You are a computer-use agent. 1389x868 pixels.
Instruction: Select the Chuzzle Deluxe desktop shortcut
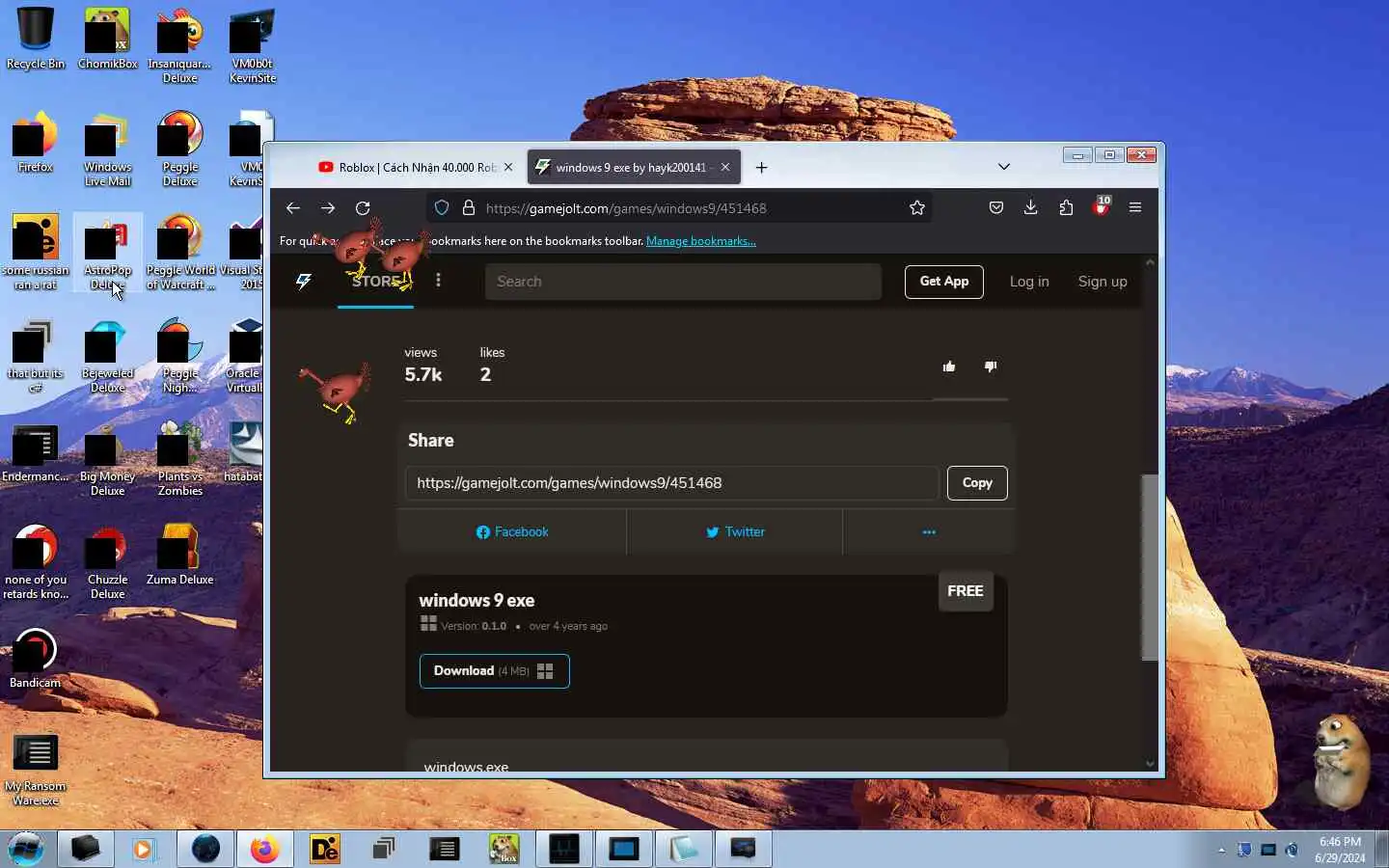pos(107,561)
